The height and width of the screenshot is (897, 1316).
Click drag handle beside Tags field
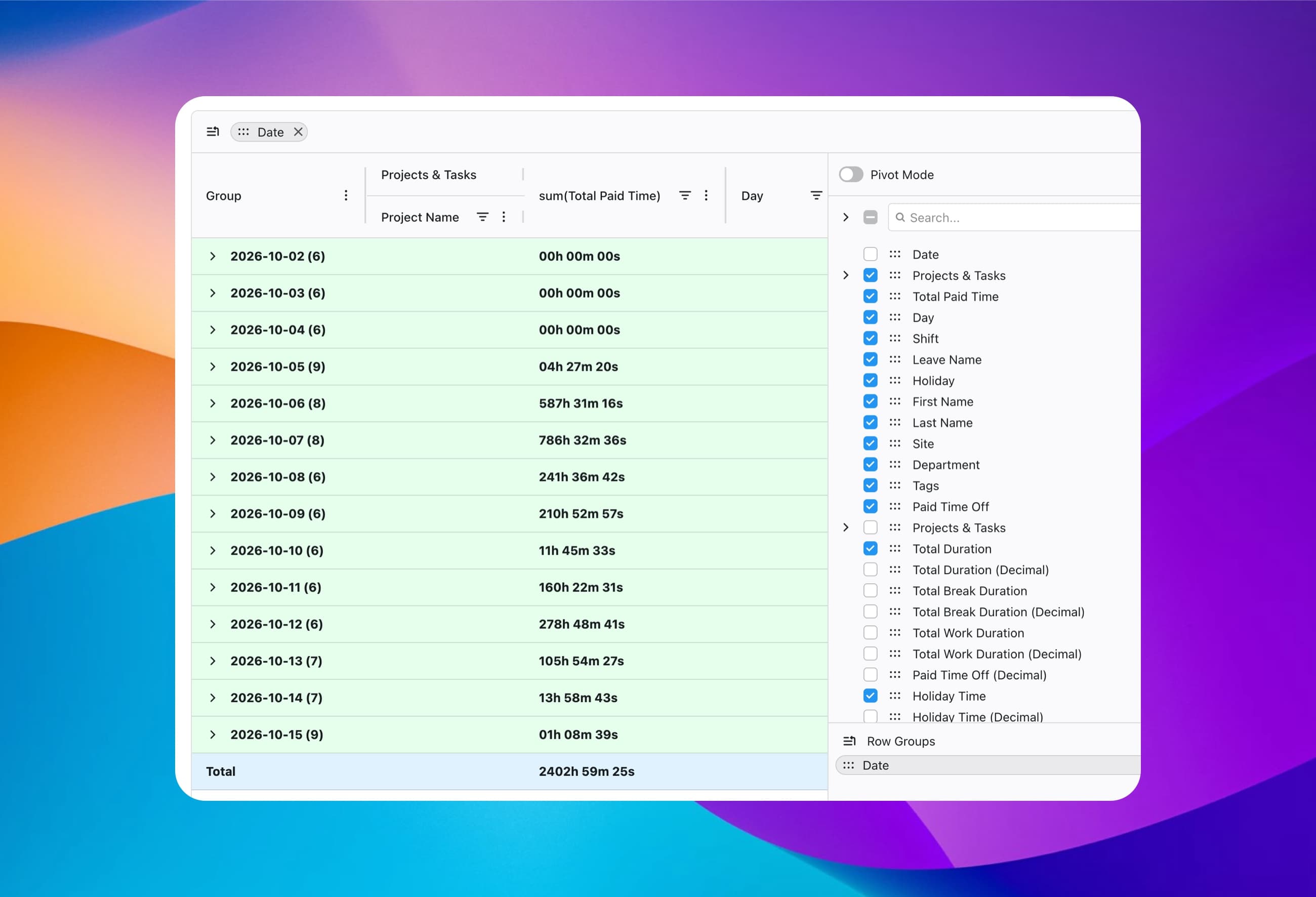[895, 485]
